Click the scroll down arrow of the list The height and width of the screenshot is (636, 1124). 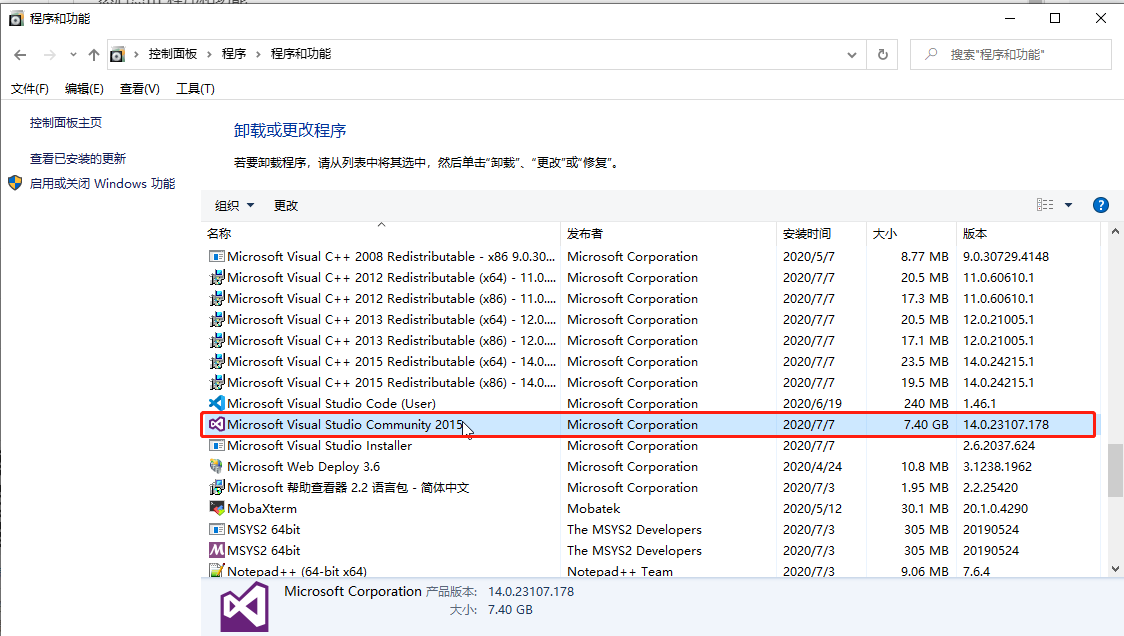(1115, 569)
